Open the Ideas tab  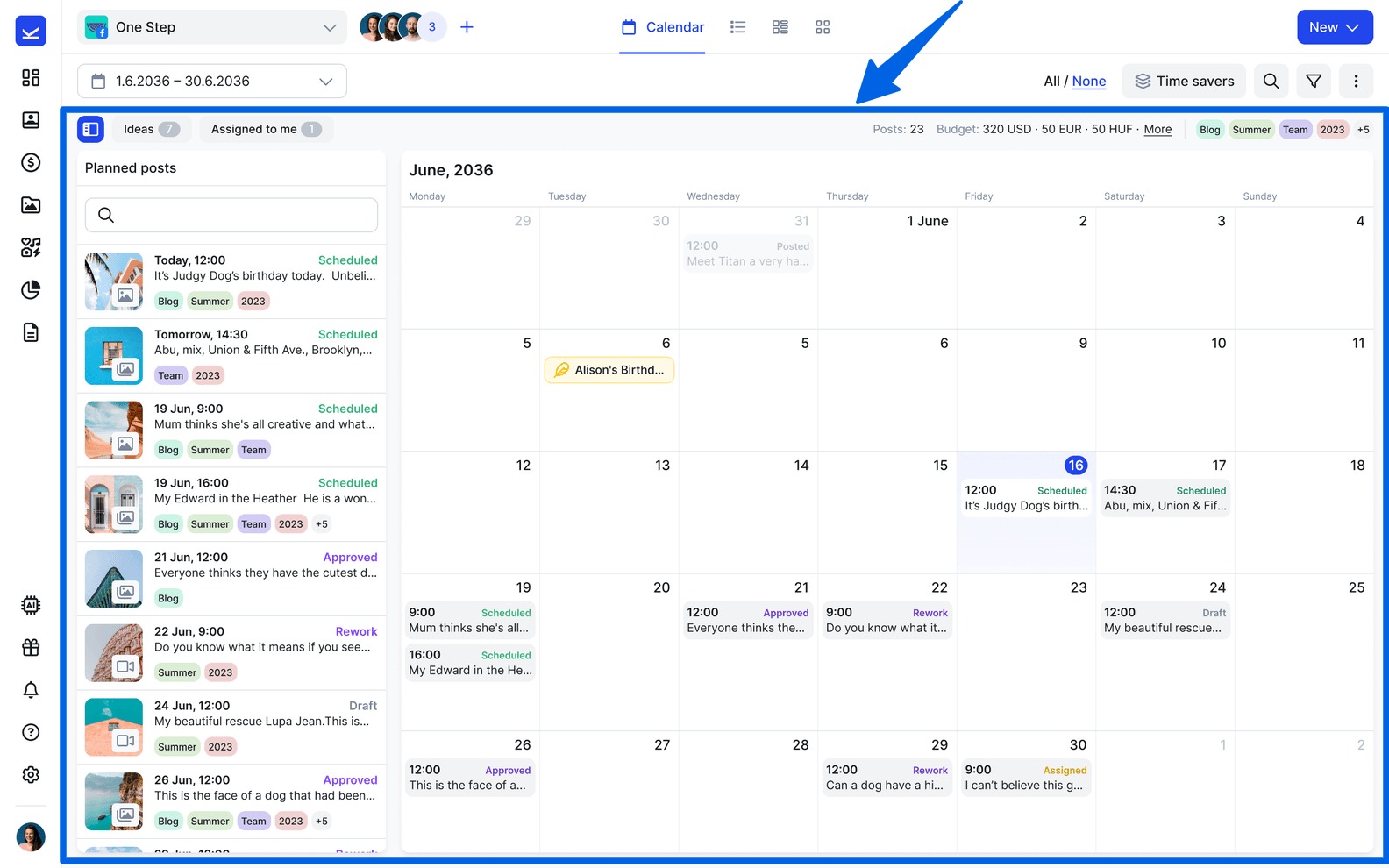pyautogui.click(x=151, y=129)
